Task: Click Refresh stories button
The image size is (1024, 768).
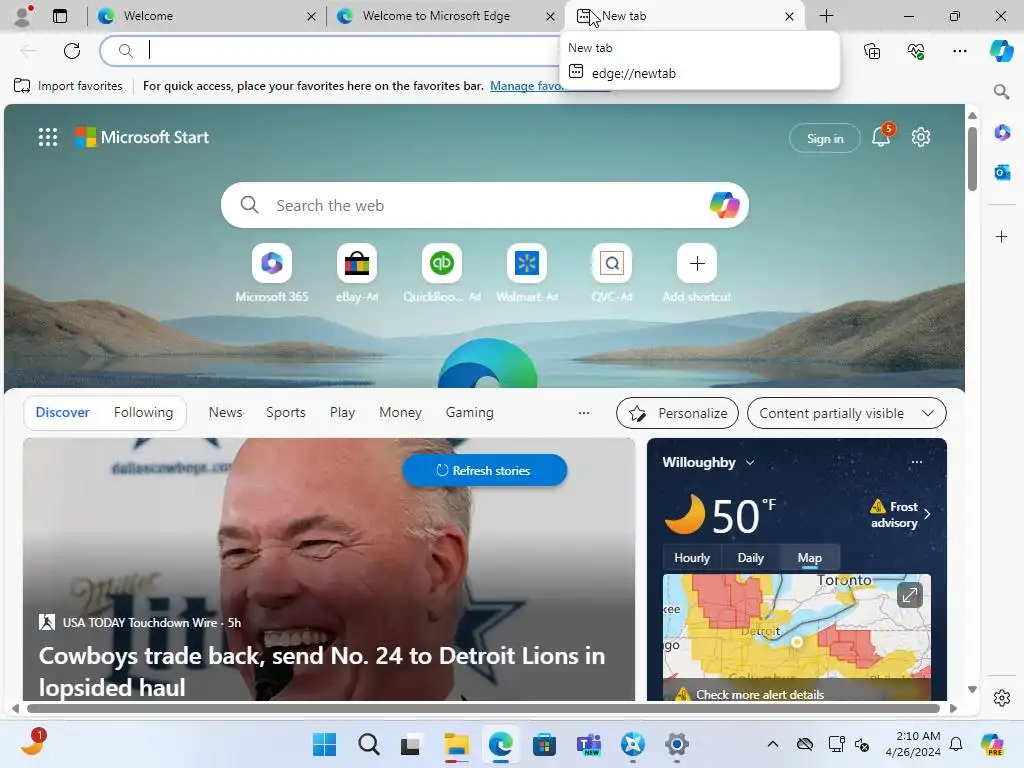Action: tap(485, 470)
